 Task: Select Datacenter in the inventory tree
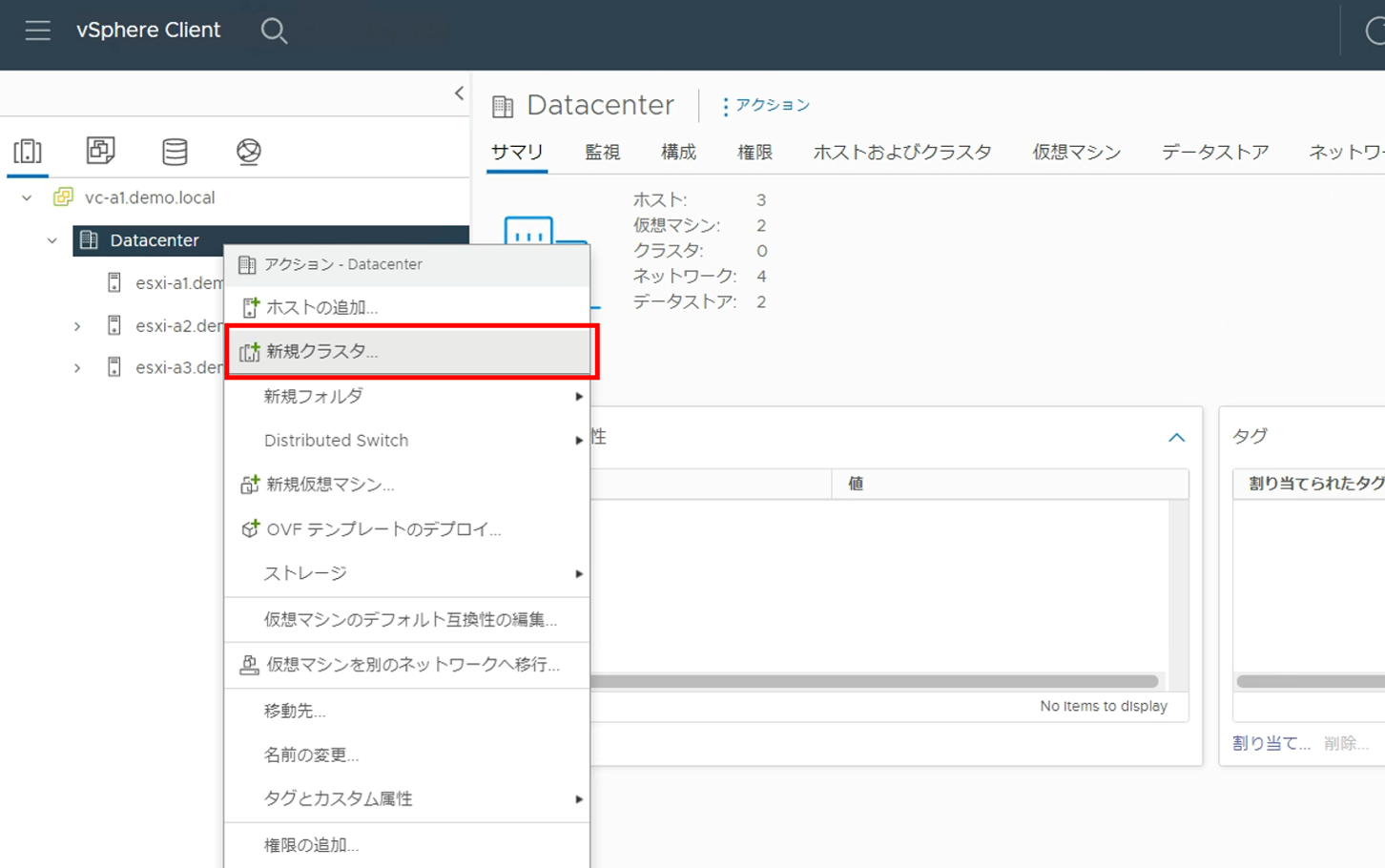(x=155, y=240)
